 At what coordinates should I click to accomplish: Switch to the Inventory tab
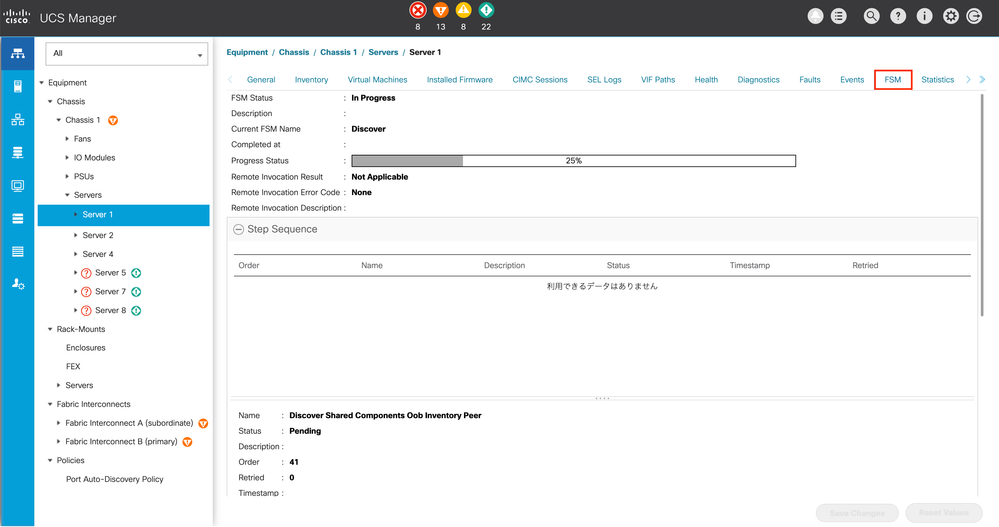(x=312, y=80)
